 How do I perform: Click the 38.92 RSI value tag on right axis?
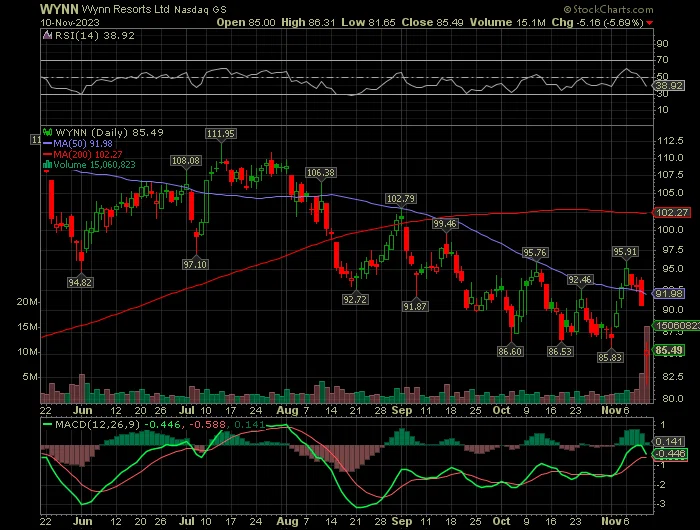pyautogui.click(x=669, y=85)
